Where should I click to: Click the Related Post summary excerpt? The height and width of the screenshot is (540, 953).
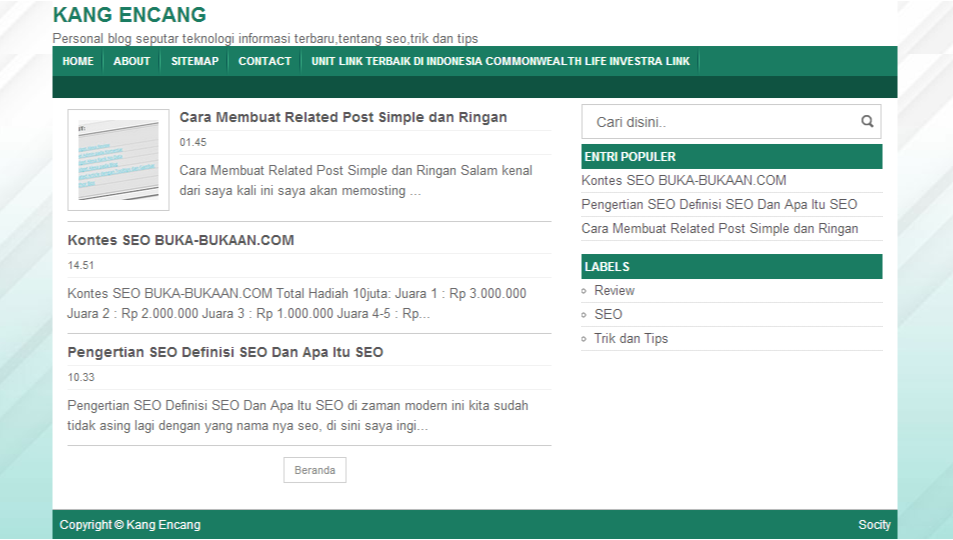pyautogui.click(x=356, y=181)
